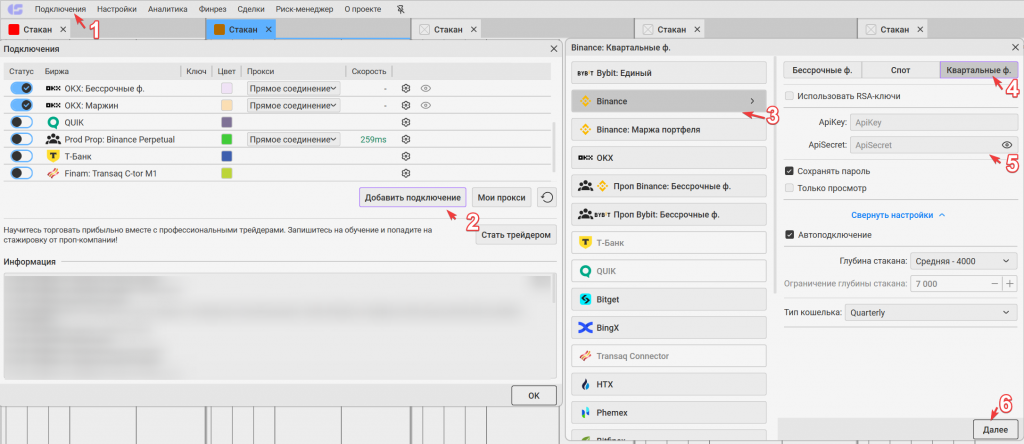
Task: Decrease depth limit with minus button
Action: pos(995,284)
